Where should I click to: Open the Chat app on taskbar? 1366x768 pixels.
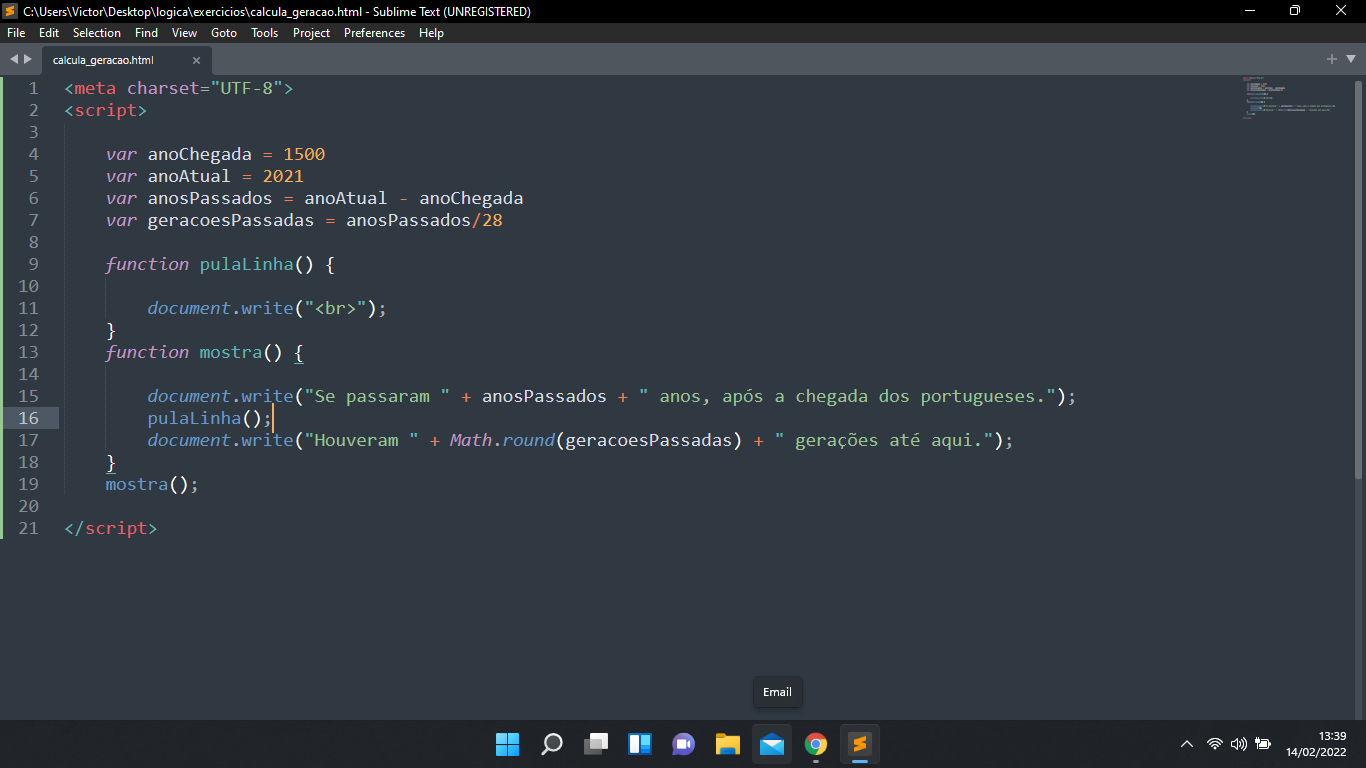click(x=684, y=744)
